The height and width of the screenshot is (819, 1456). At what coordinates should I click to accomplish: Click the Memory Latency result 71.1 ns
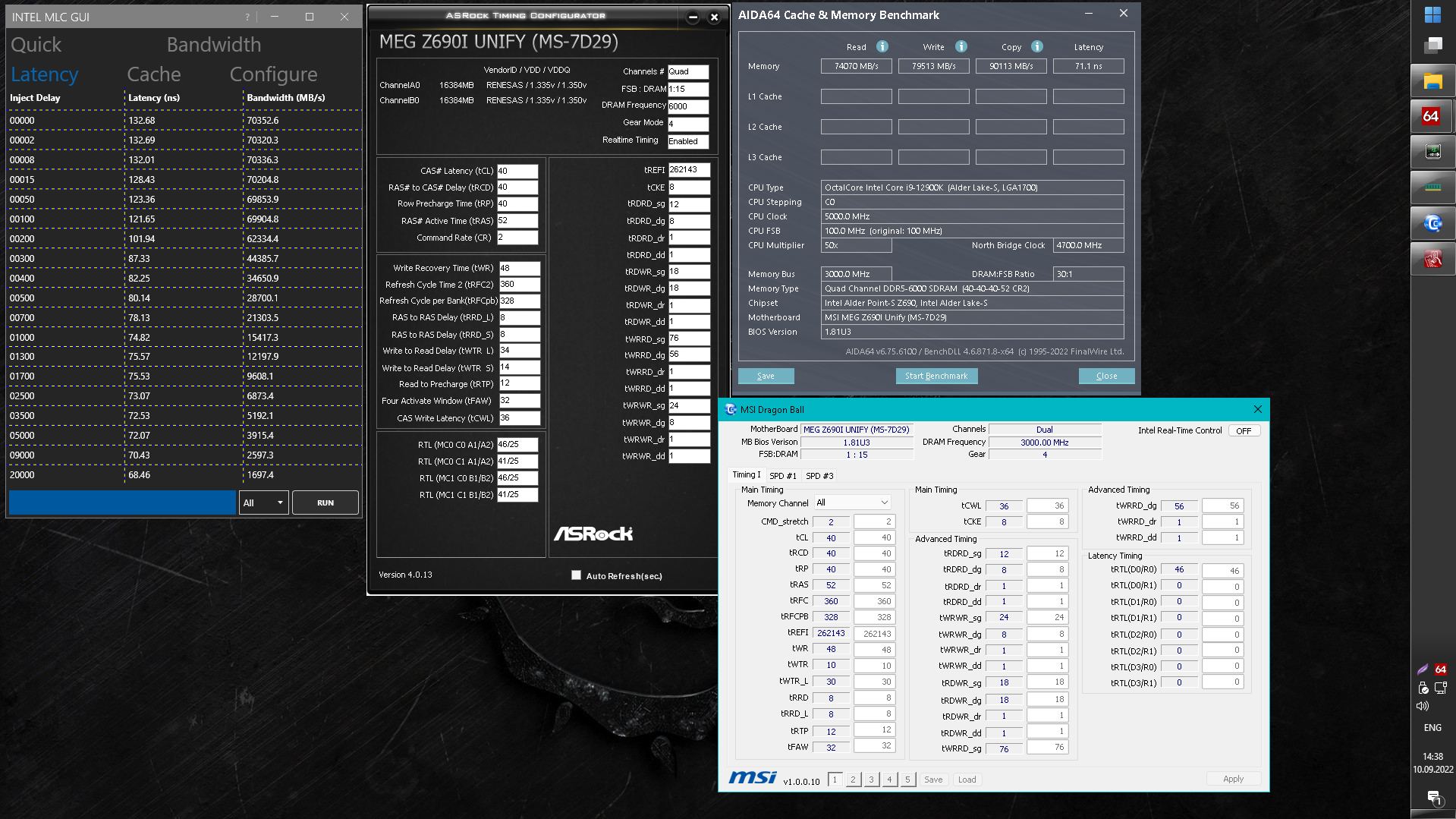(x=1088, y=66)
